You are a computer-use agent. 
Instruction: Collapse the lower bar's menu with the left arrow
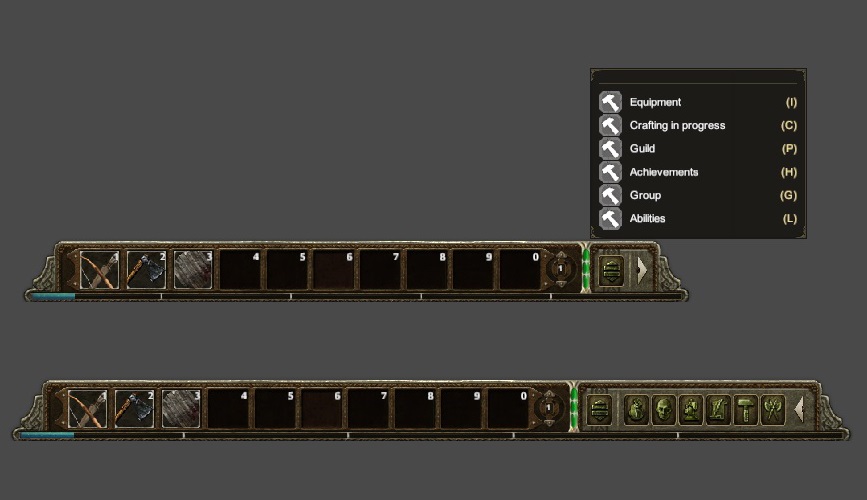point(798,410)
